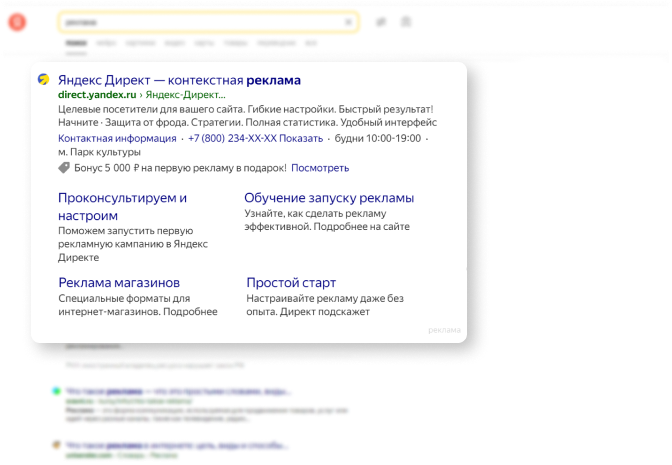Click 'Посмотреть' next to the bonus offer

pos(320,168)
